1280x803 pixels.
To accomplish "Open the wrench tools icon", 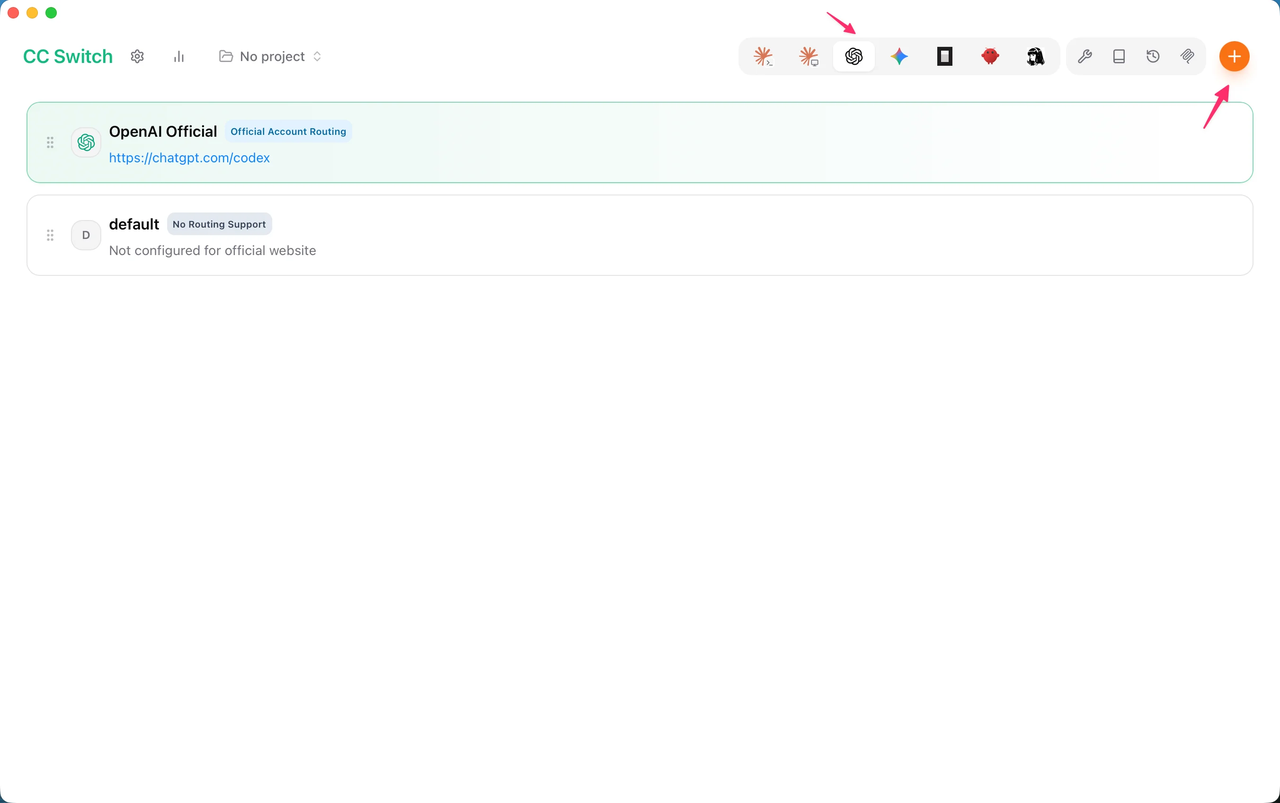I will click(1085, 57).
